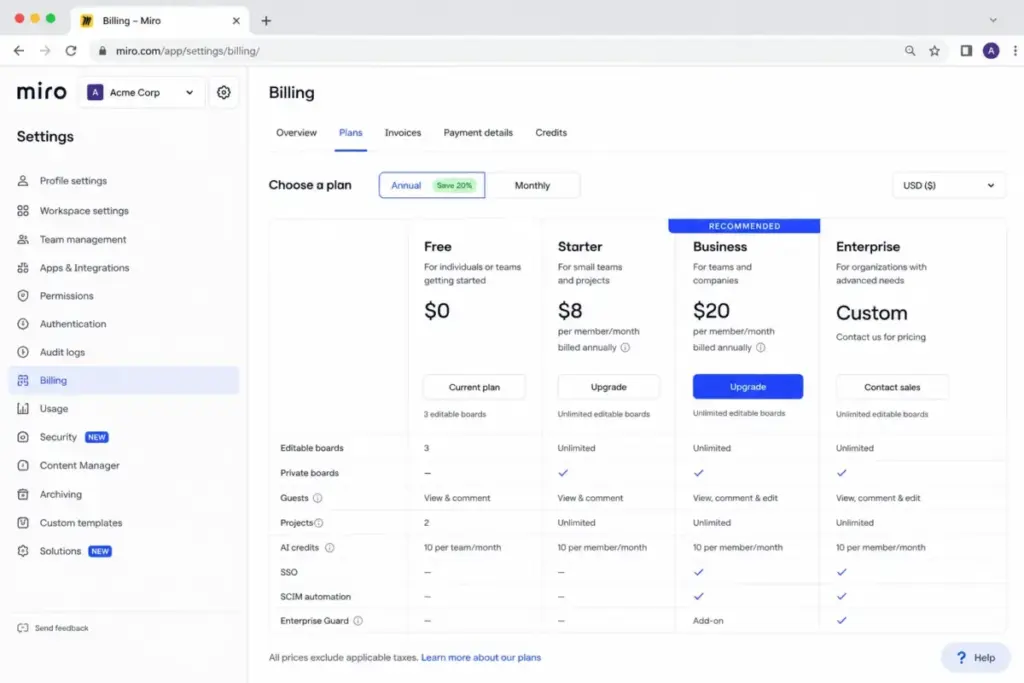Click the info icon beside Projects

tap(319, 523)
